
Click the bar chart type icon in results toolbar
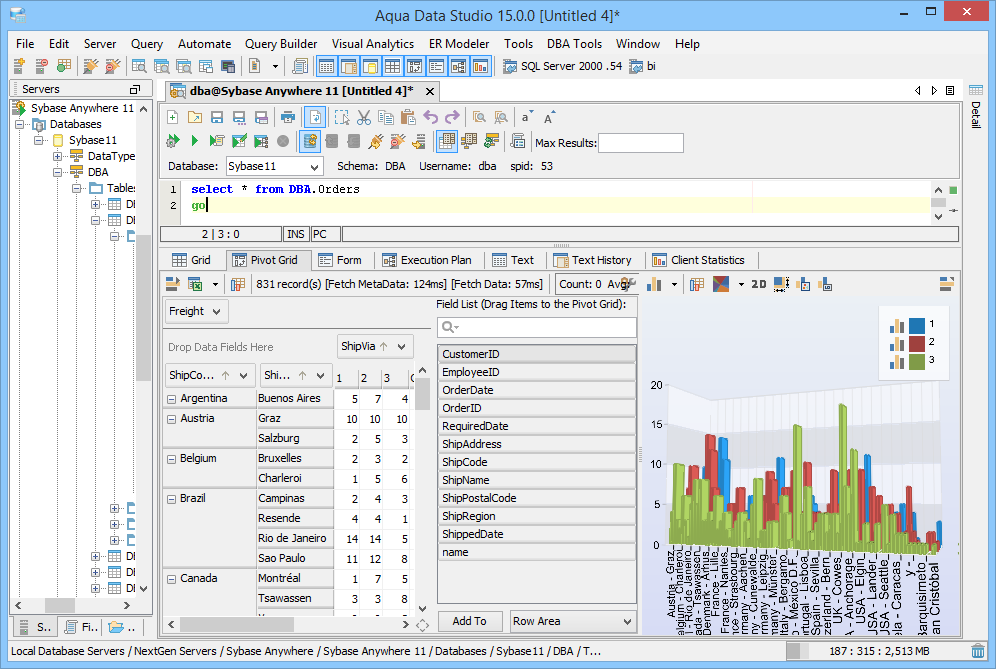(654, 285)
